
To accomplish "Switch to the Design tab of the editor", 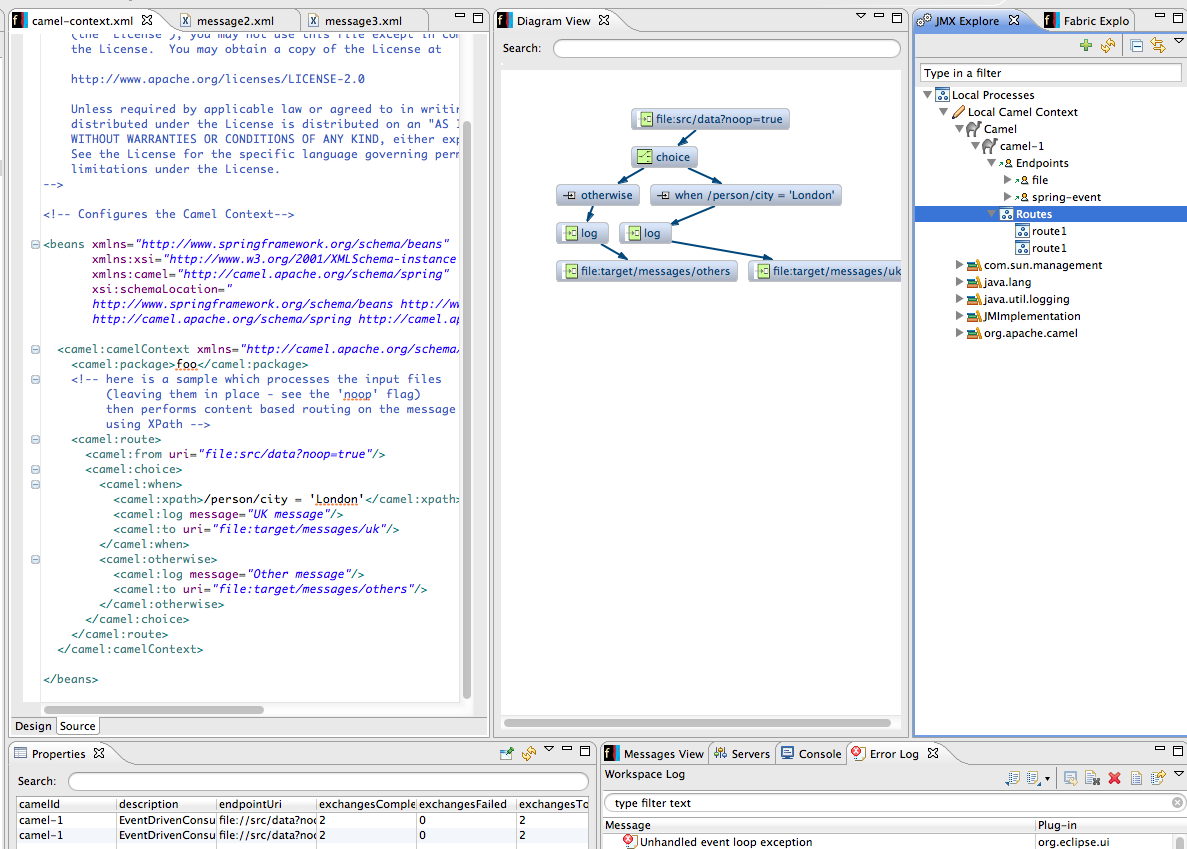I will [x=33, y=726].
